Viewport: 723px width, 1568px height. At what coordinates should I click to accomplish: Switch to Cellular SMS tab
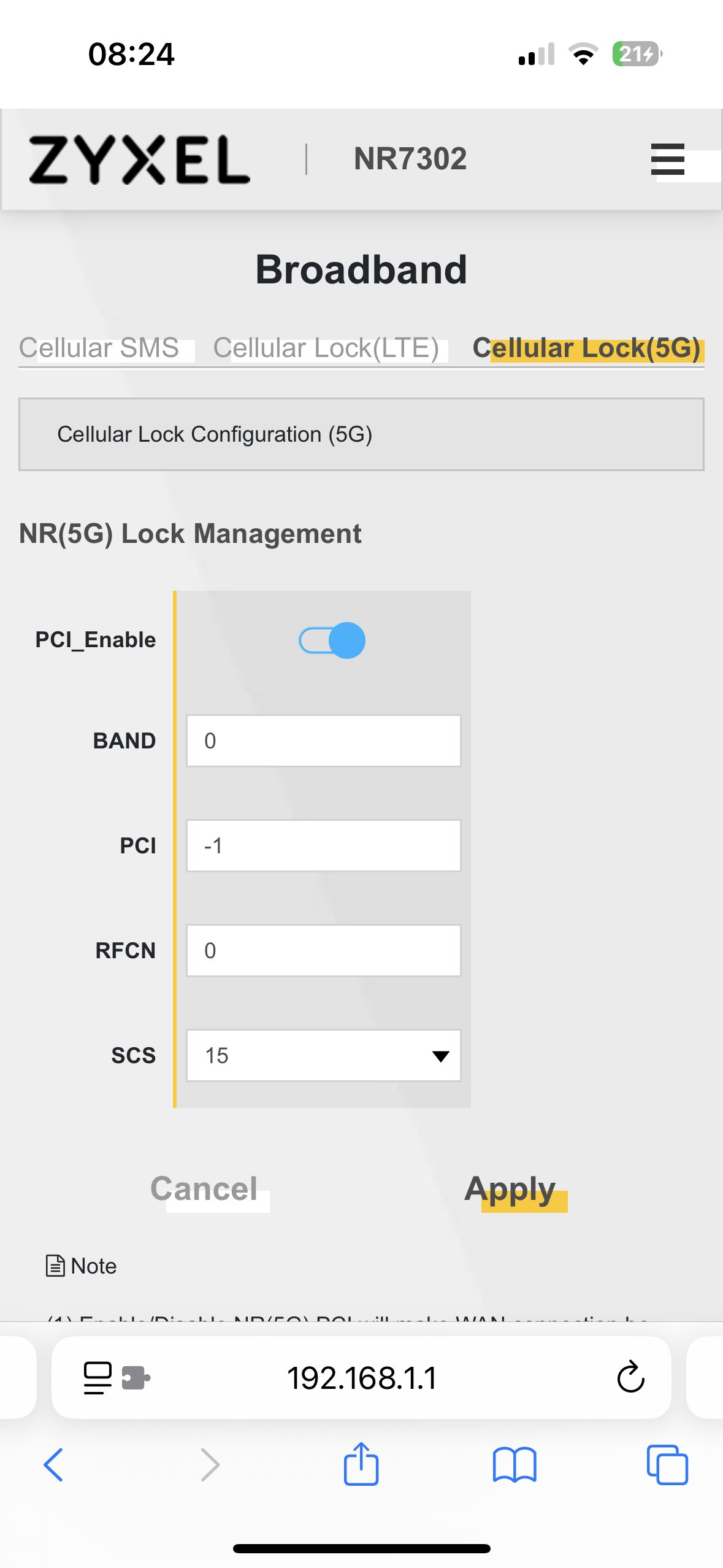[x=99, y=348]
